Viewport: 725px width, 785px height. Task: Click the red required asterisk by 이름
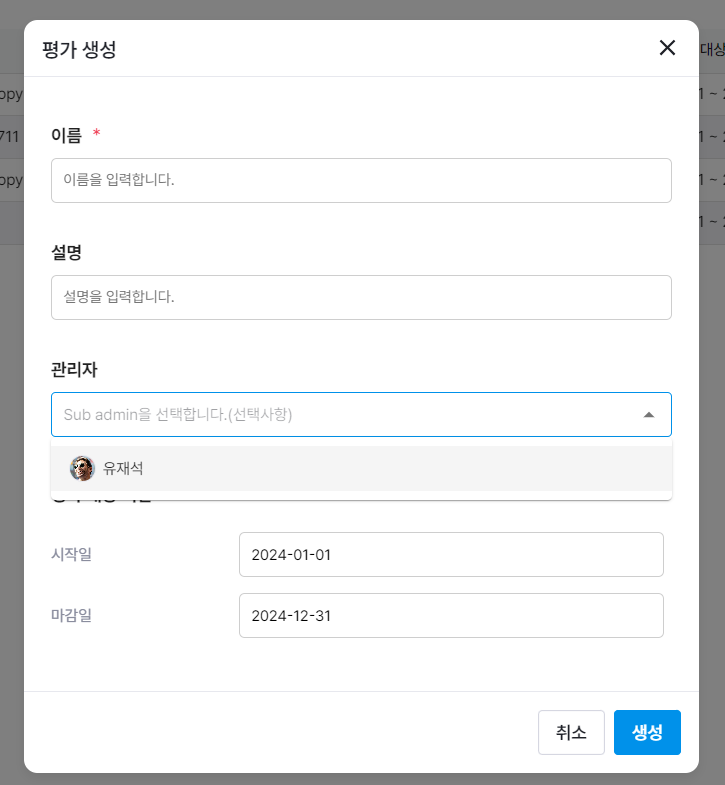click(97, 134)
